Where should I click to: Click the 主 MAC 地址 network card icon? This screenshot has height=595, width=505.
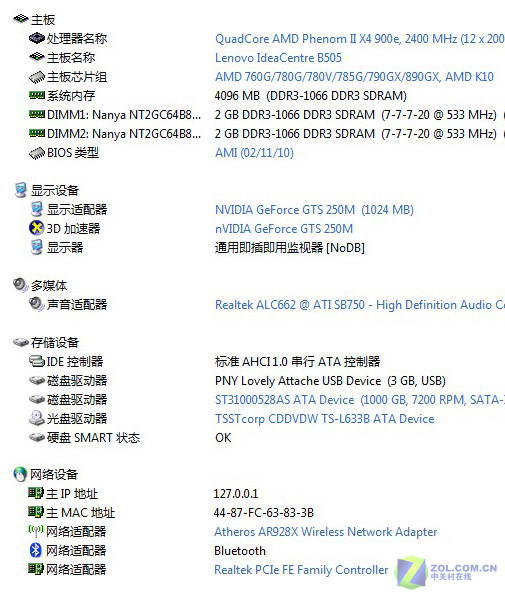[36, 512]
